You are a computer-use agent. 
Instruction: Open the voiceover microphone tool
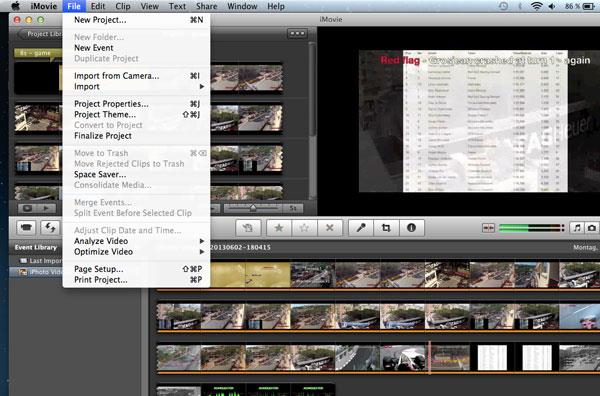[361, 228]
